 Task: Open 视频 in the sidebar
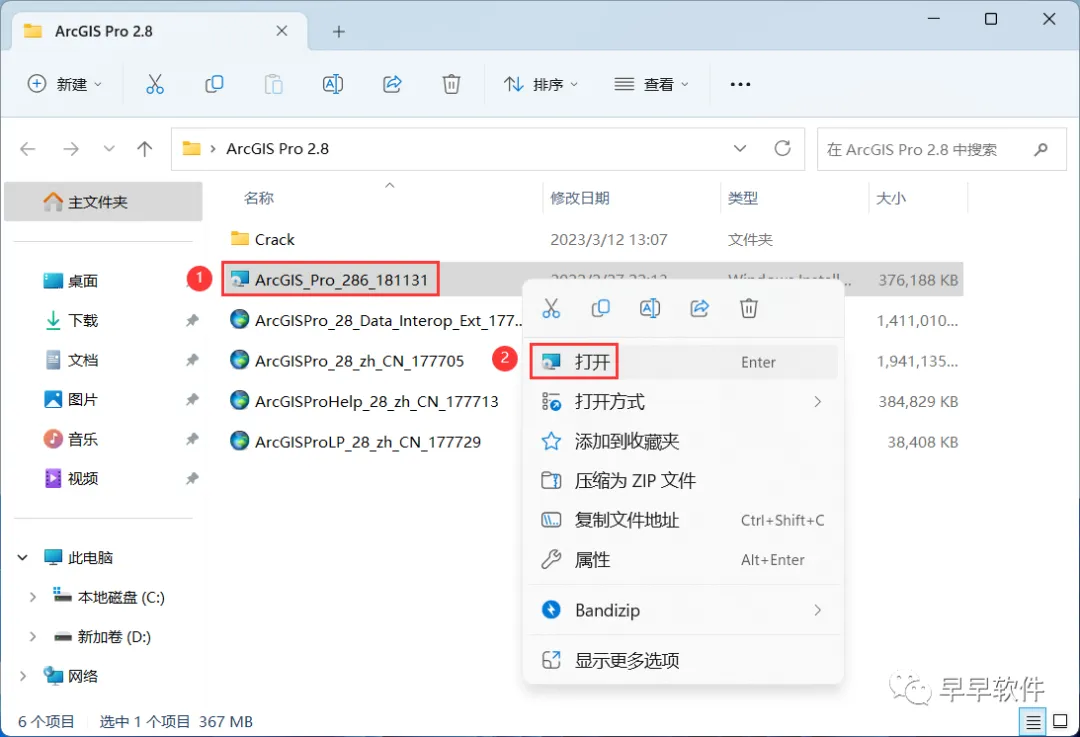[x=83, y=479]
